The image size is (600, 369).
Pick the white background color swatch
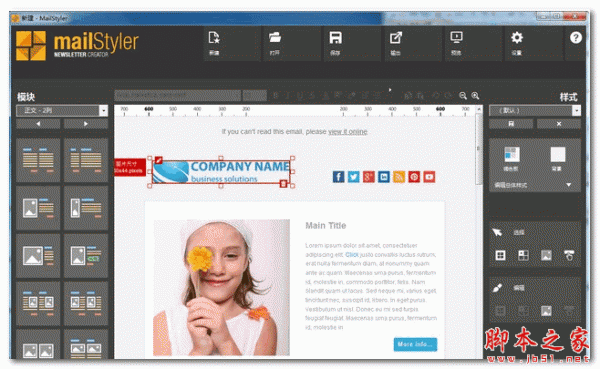click(x=558, y=154)
